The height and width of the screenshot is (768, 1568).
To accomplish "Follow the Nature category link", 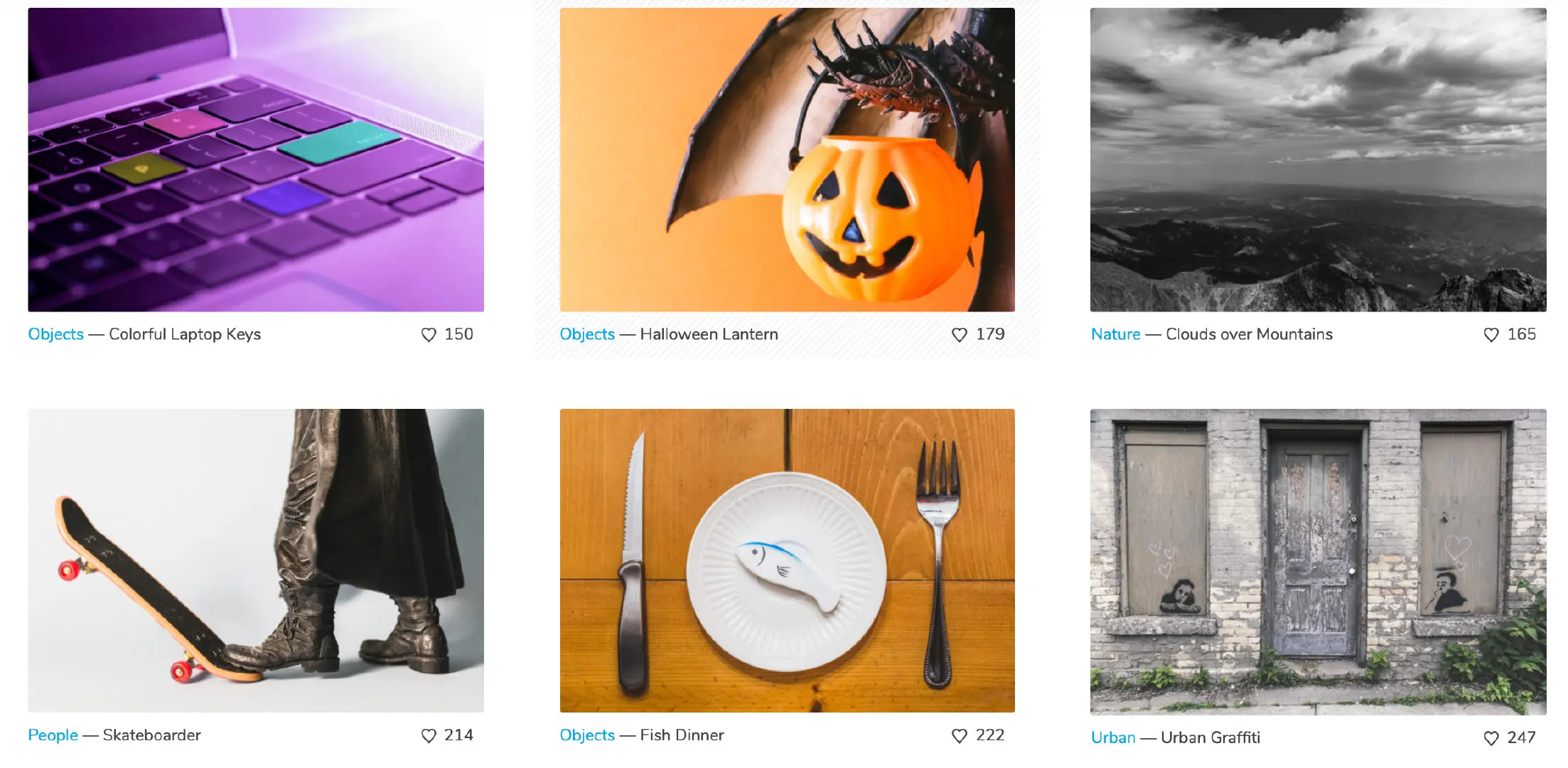I will pyautogui.click(x=1115, y=334).
